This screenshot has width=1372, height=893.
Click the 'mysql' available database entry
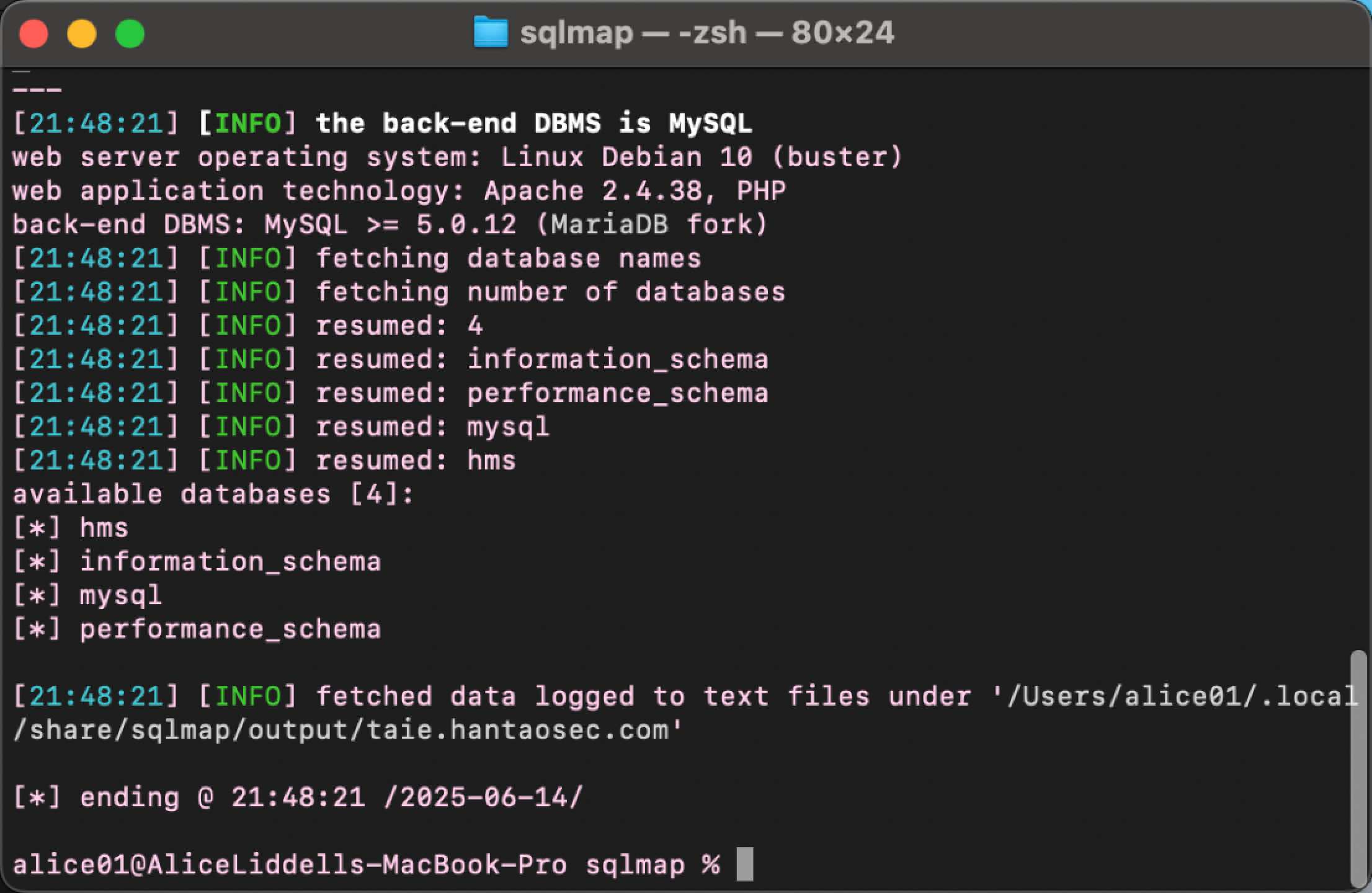coord(121,597)
